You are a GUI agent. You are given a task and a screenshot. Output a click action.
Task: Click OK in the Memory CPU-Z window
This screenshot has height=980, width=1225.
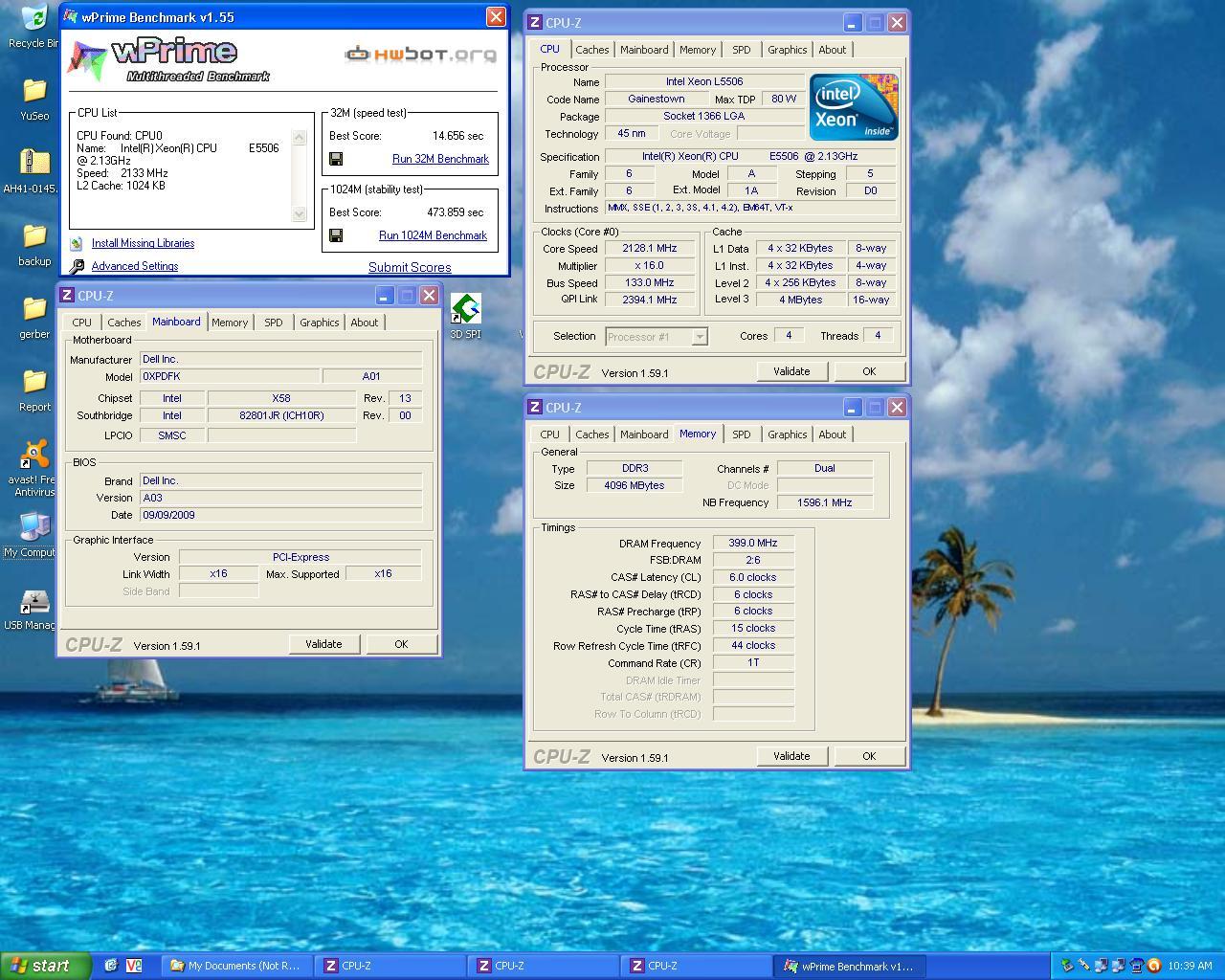(x=869, y=756)
